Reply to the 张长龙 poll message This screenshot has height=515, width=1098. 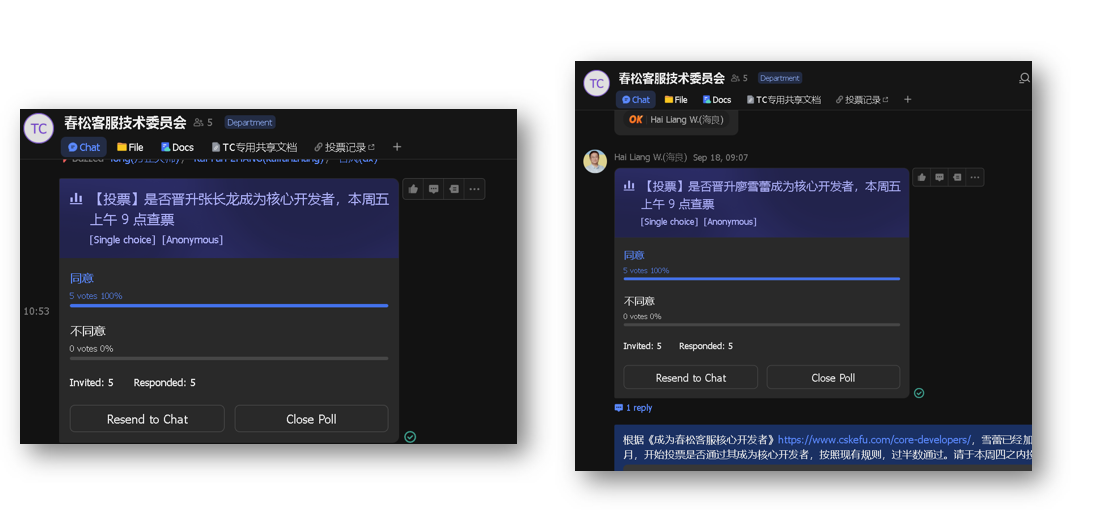(x=434, y=189)
